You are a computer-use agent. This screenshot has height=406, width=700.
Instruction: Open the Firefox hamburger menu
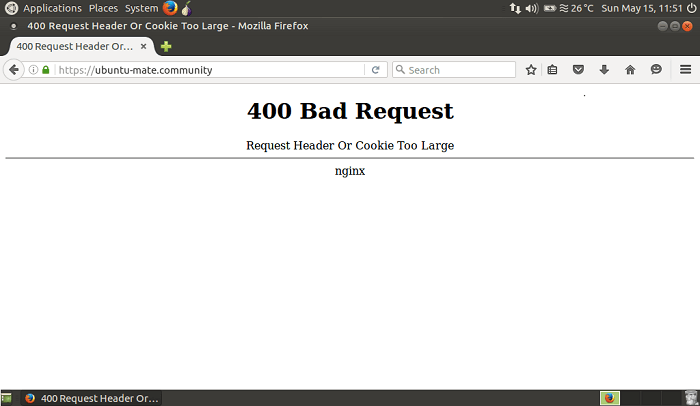pyautogui.click(x=685, y=70)
